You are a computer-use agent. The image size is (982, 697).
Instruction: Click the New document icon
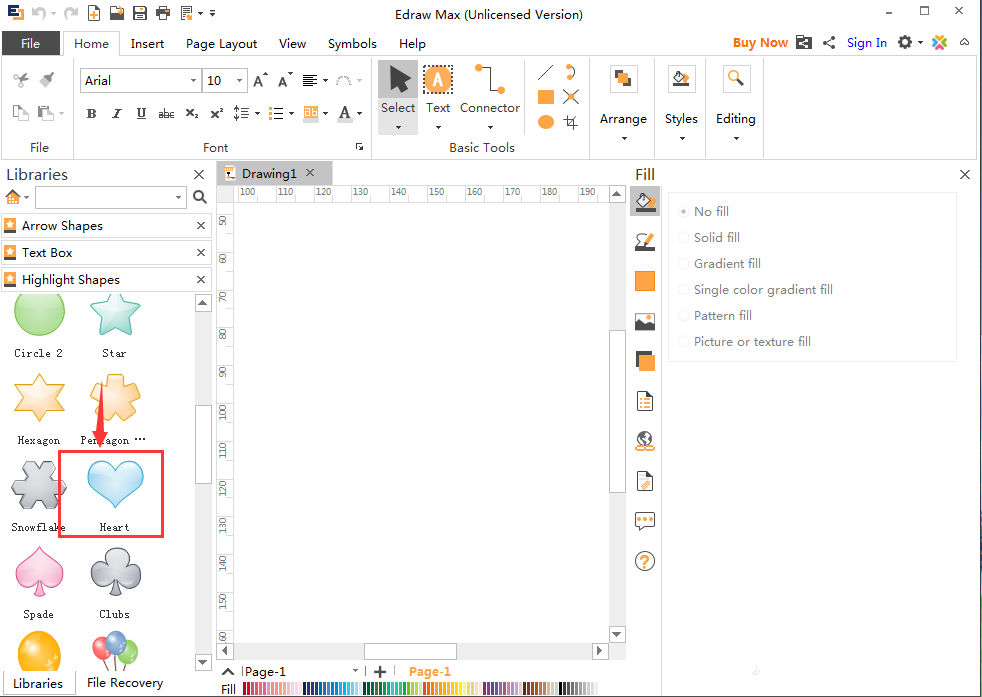(x=93, y=13)
